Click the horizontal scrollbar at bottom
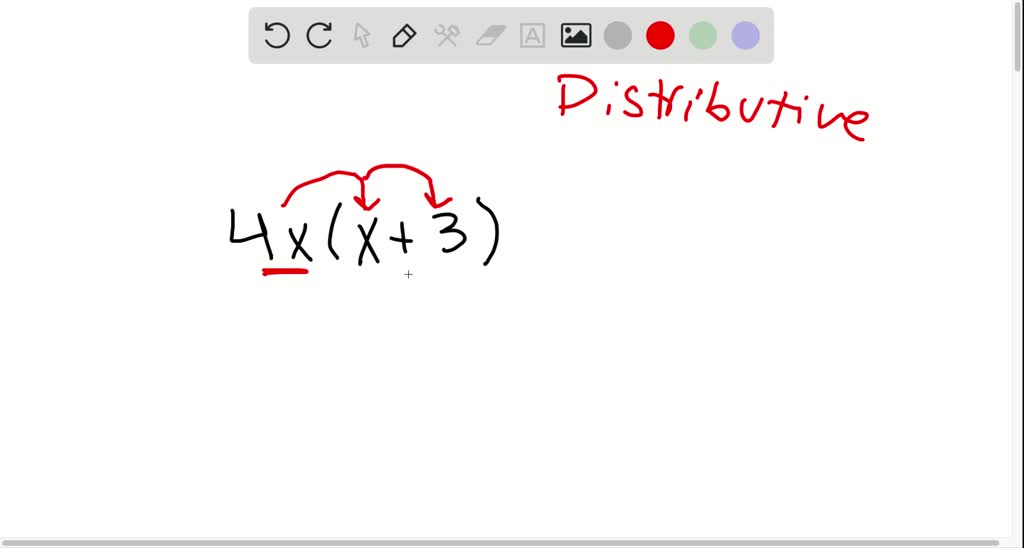The image size is (1024, 548). (500, 543)
